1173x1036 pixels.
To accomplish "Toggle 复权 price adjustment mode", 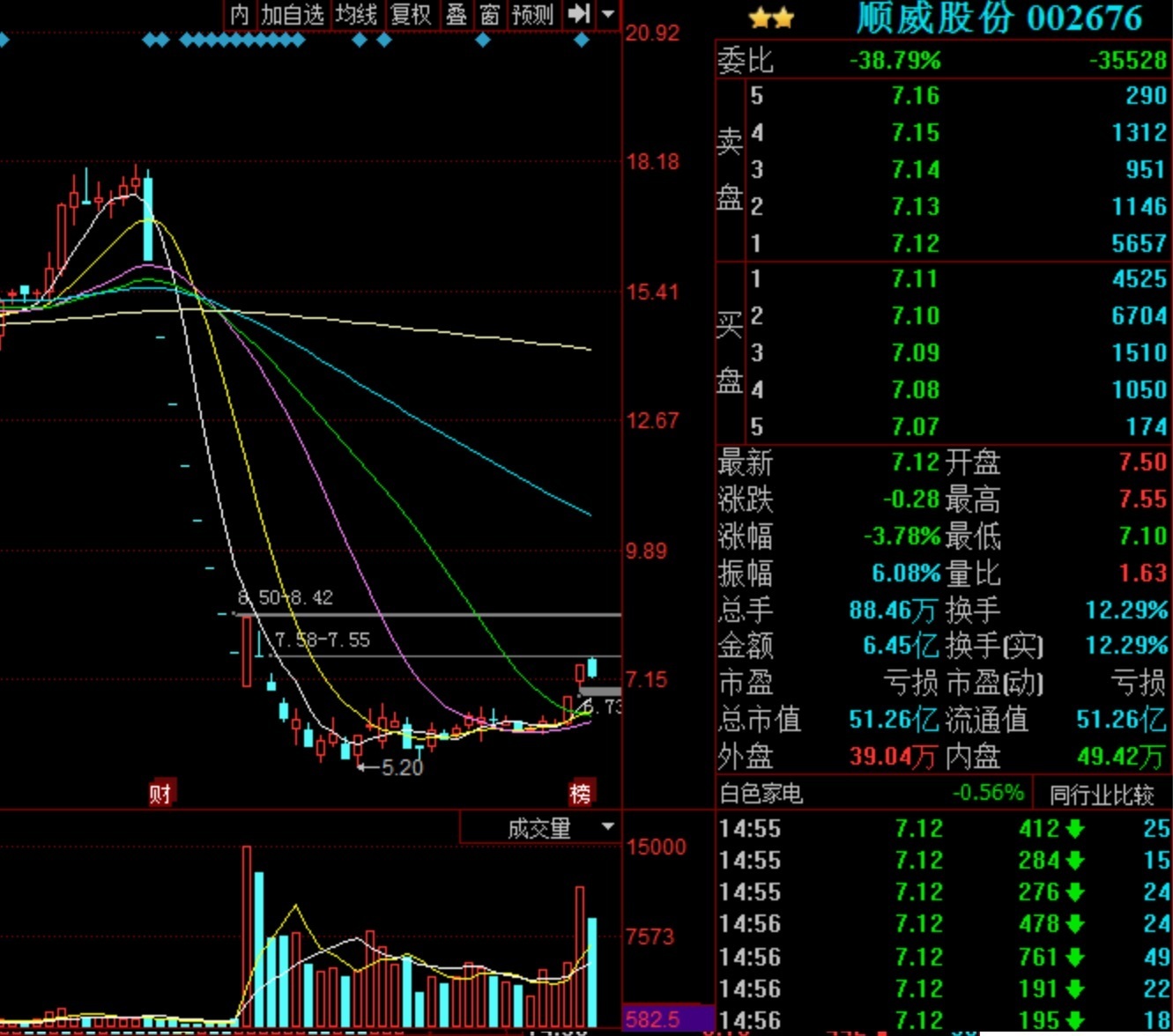I will tap(410, 14).
